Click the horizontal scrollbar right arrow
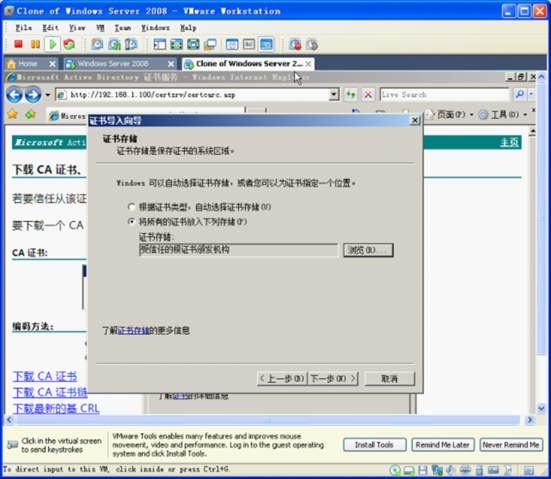Screen dimensions: 551x479 click(x=529, y=420)
